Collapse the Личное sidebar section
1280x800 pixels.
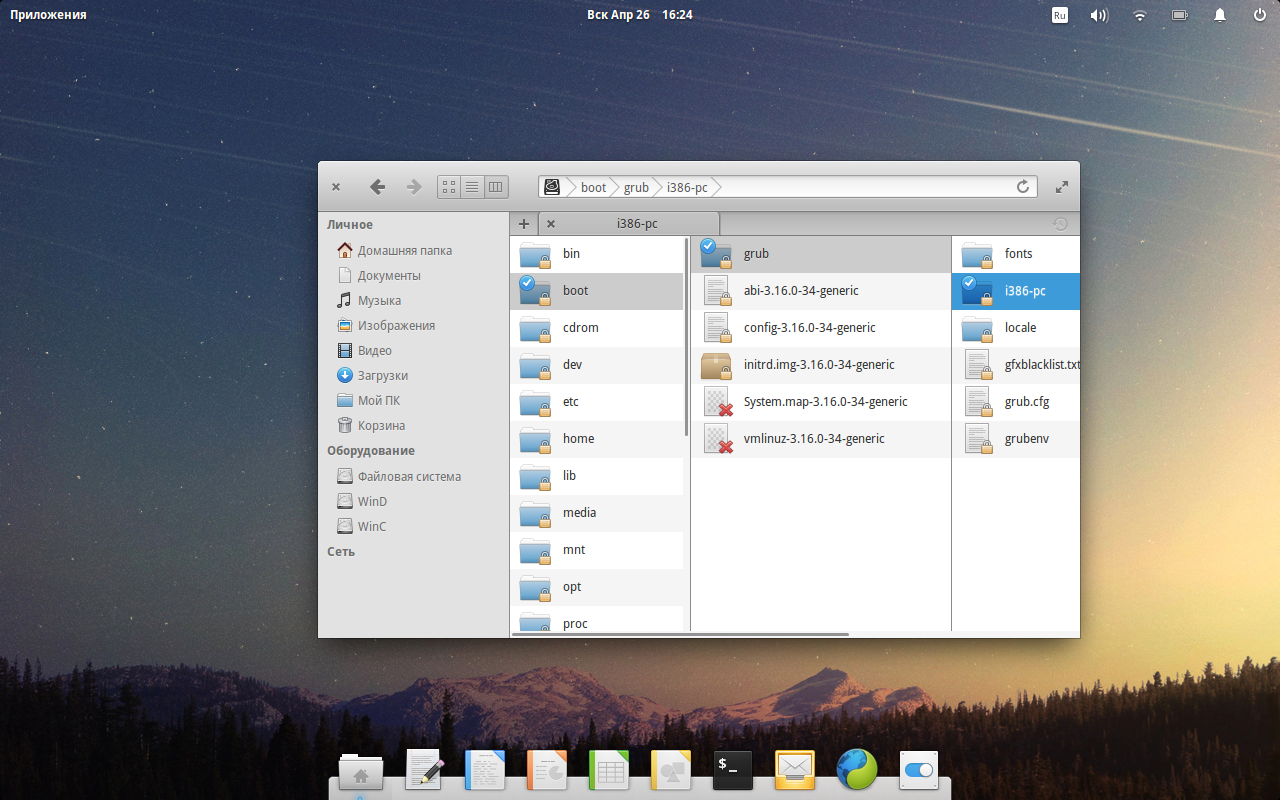pos(349,225)
